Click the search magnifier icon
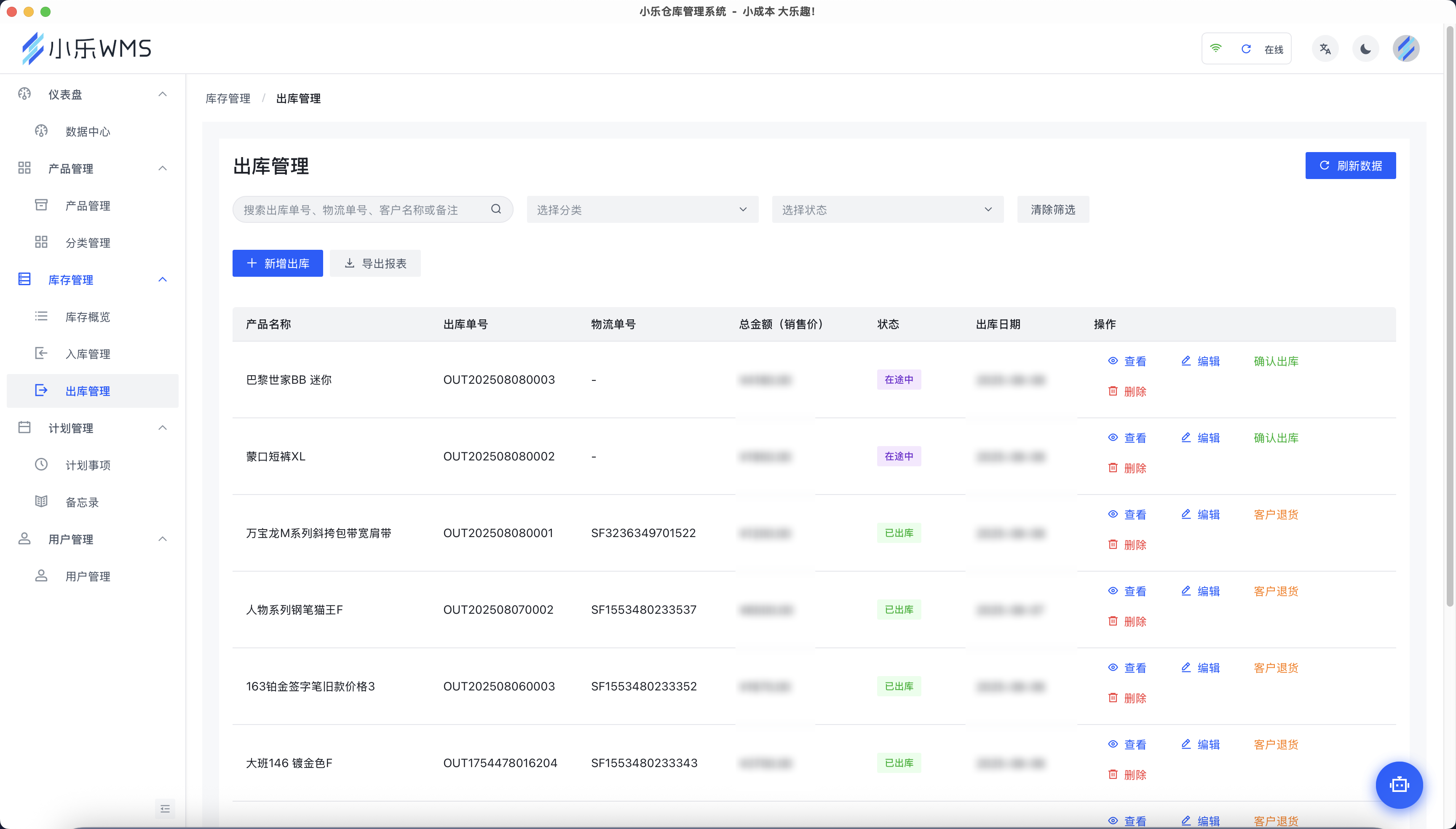 click(x=496, y=209)
